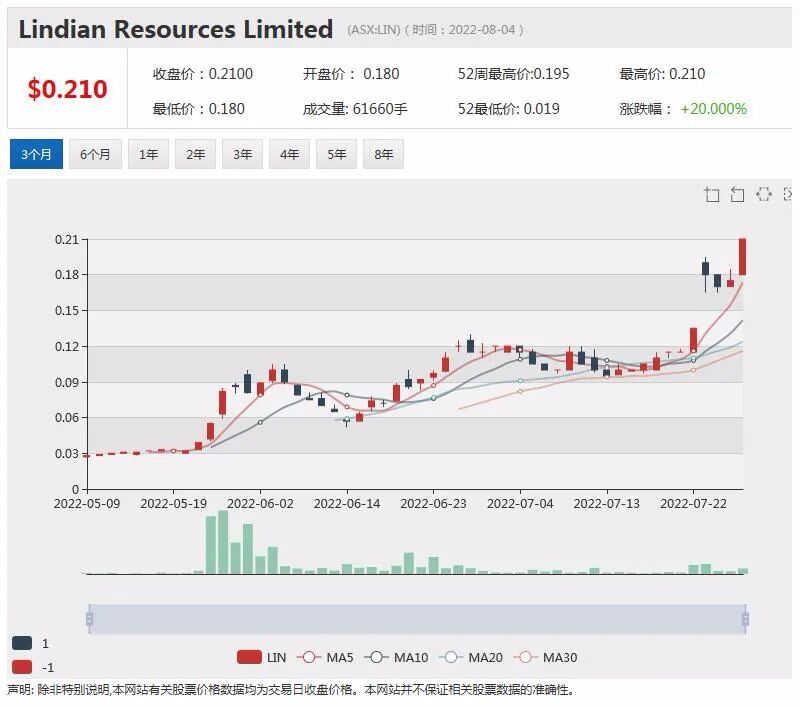
Task: Click the 2022-07-22 x-axis date label
Action: point(693,503)
